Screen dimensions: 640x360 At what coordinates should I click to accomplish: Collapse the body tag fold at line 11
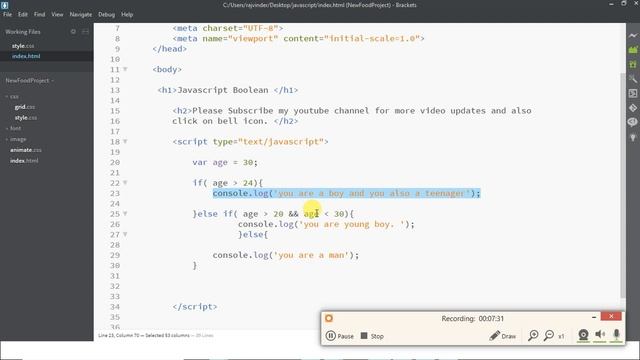click(x=125, y=69)
